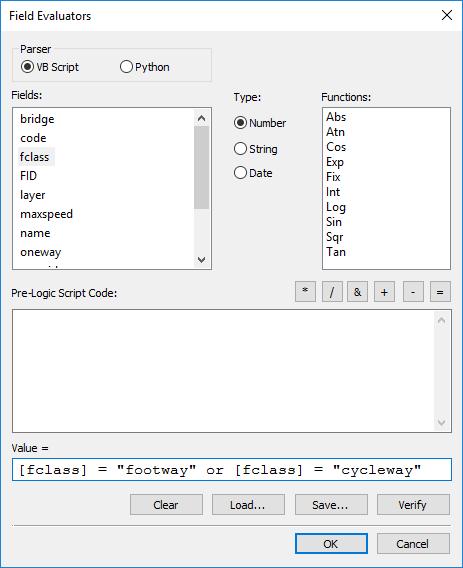
Task: Choose the Number type radio button
Action: [x=260, y=123]
